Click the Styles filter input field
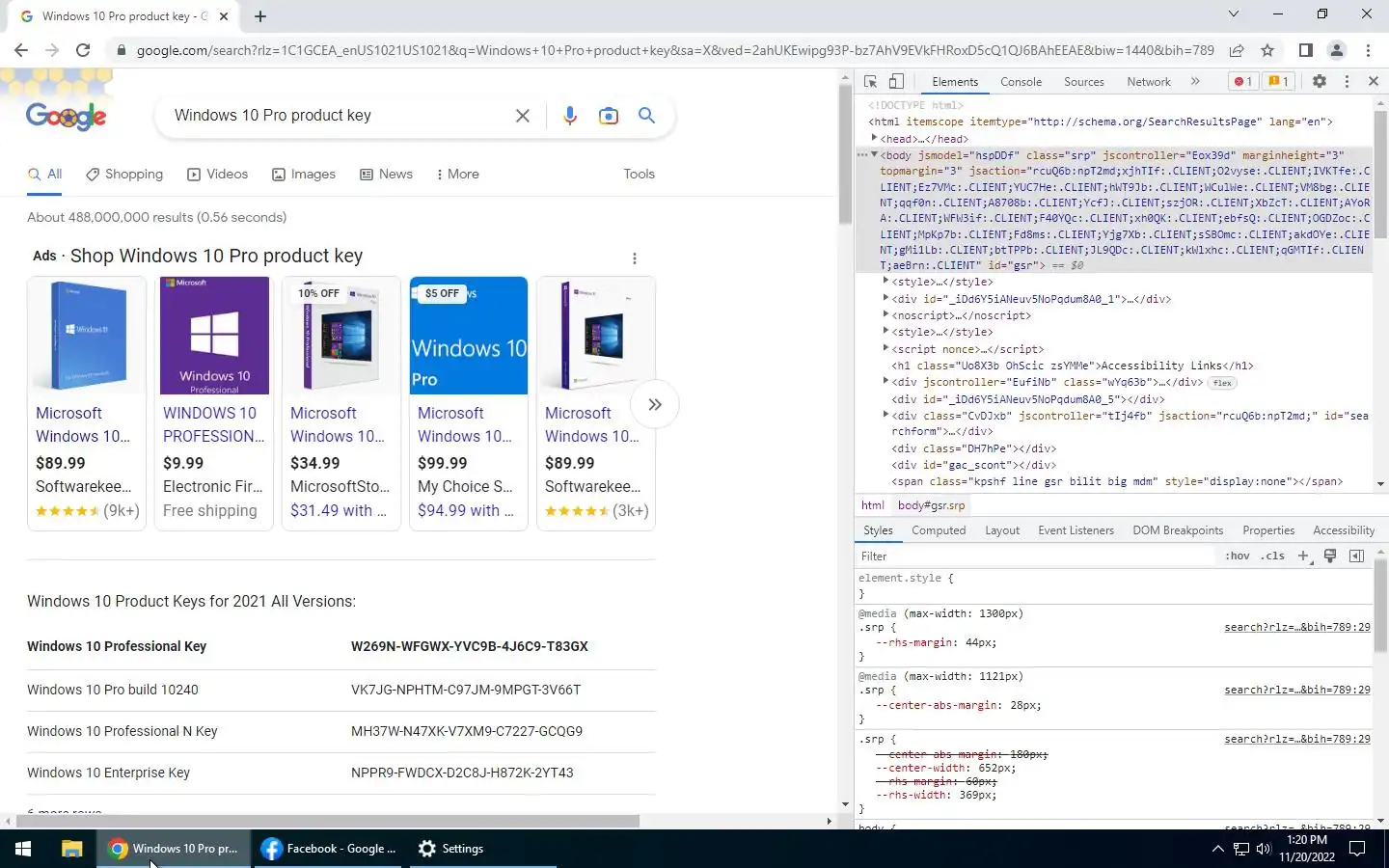 (1037, 556)
